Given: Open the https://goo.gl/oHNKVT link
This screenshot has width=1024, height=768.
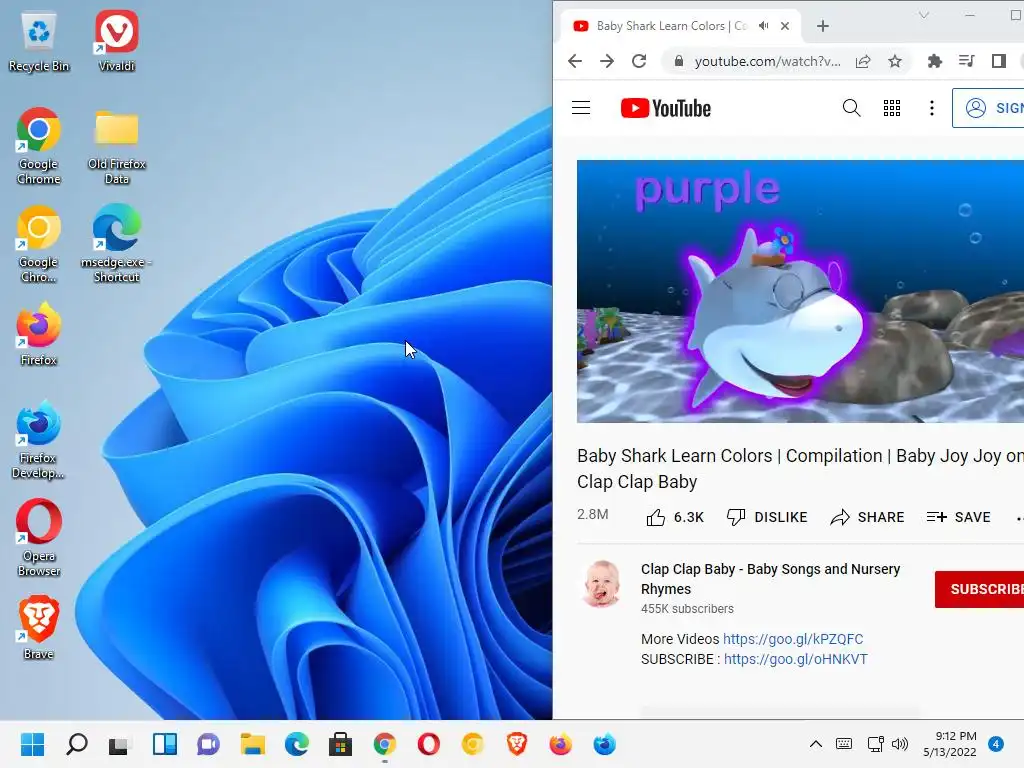Looking at the screenshot, I should coord(795,659).
